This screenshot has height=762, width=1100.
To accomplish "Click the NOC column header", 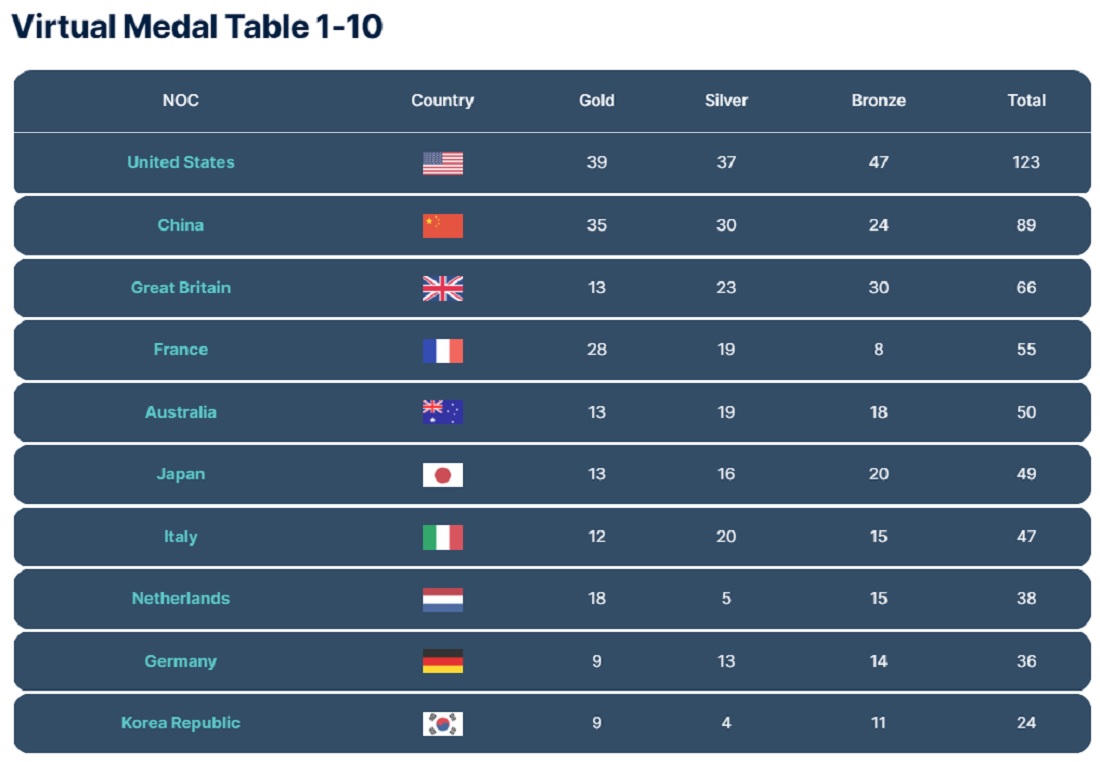I will click(181, 100).
